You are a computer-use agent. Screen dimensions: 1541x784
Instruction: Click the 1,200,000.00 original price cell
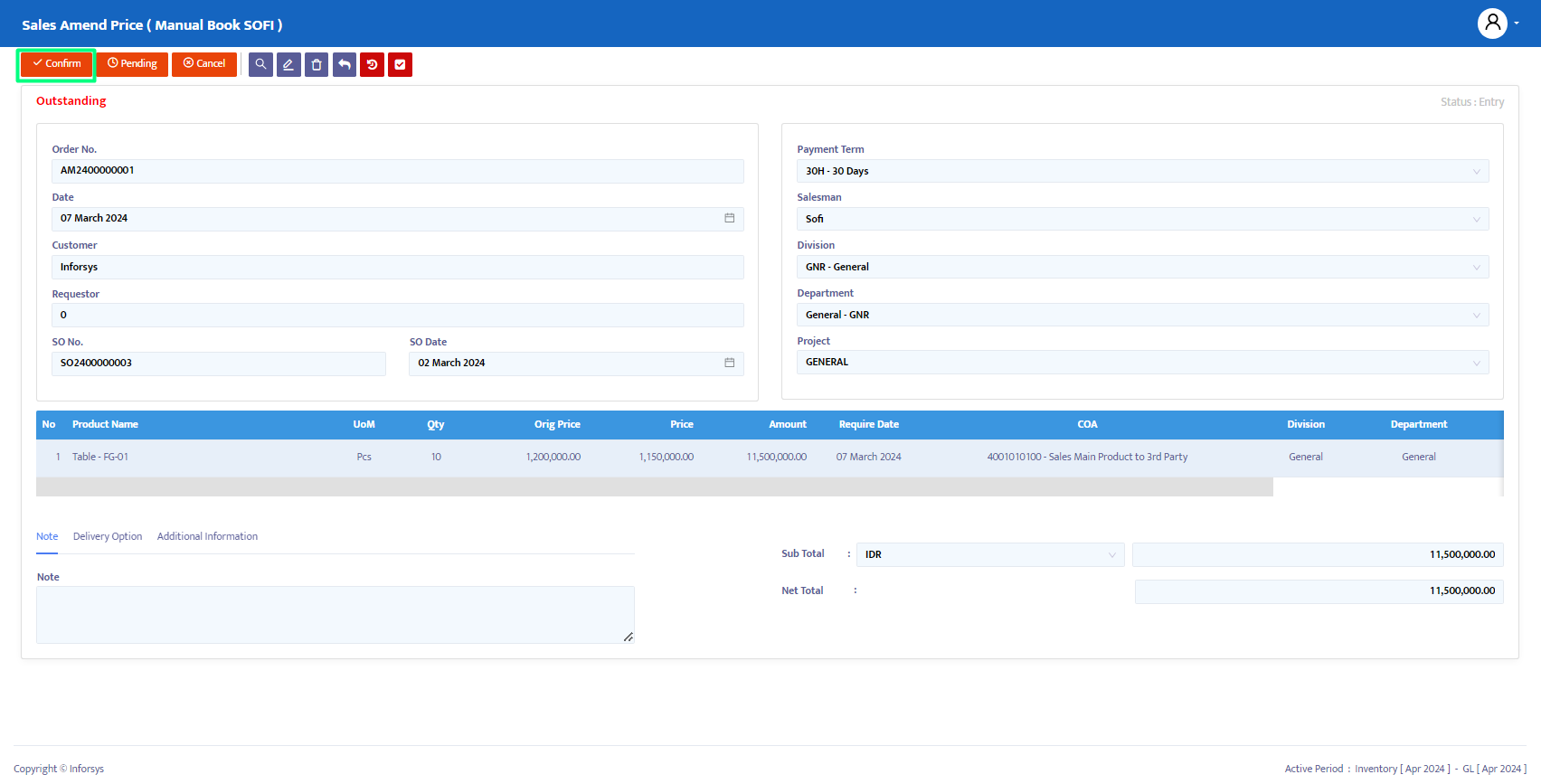tap(553, 457)
